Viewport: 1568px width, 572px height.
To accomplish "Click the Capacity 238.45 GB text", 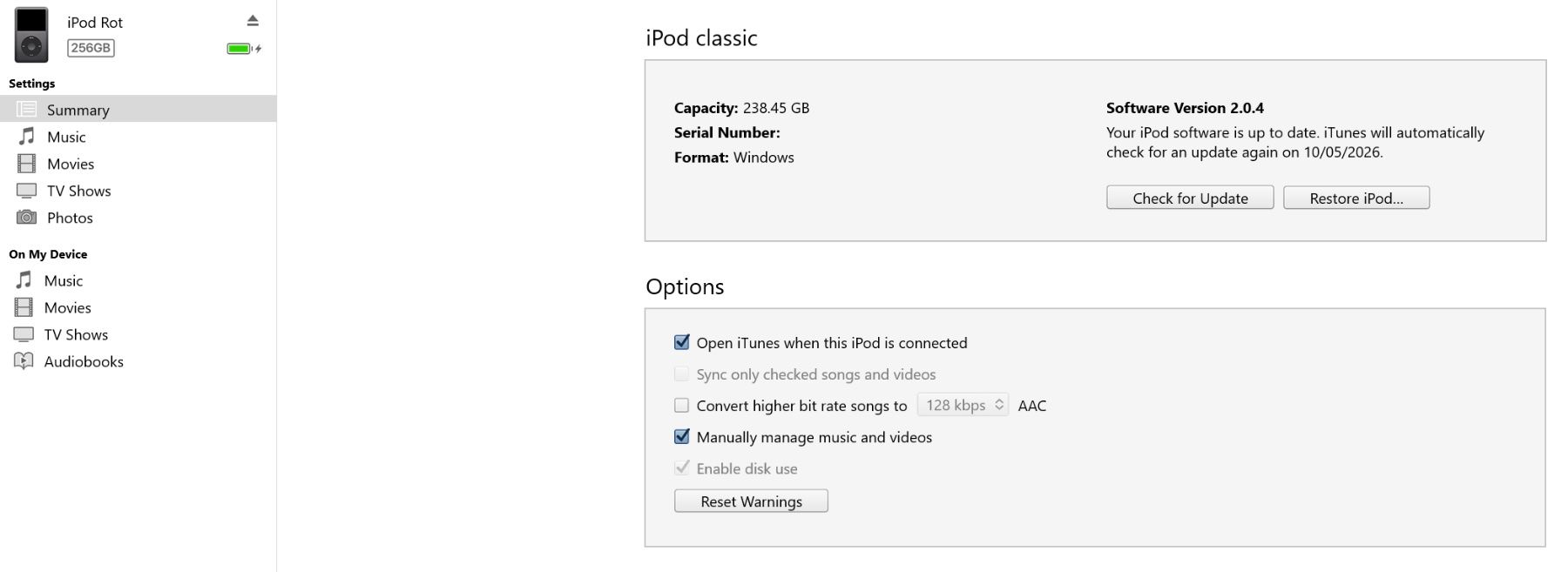I will coord(741,108).
